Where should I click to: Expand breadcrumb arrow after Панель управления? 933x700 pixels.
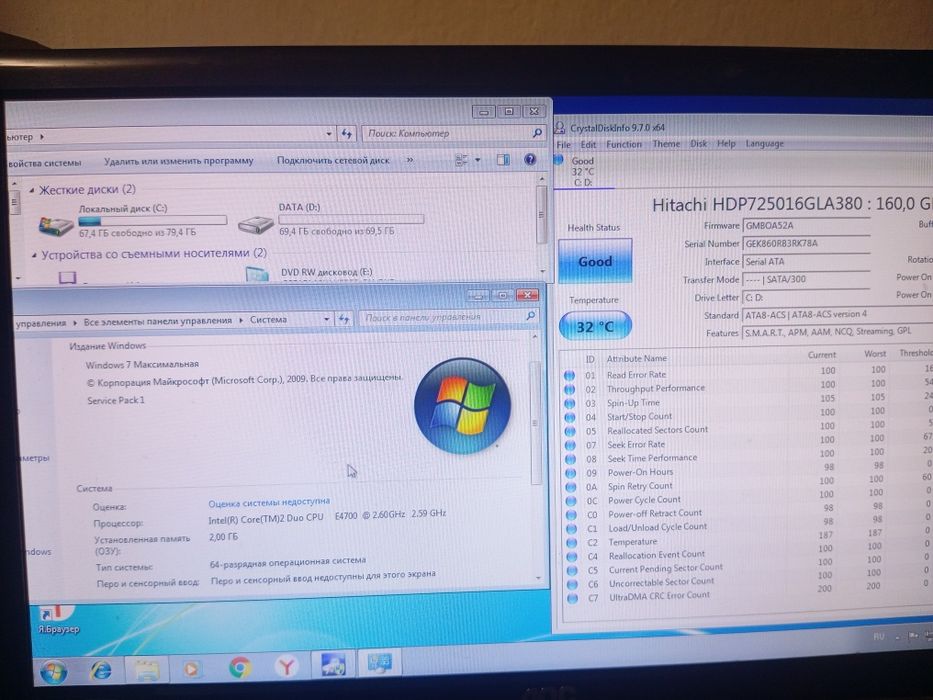[75, 322]
